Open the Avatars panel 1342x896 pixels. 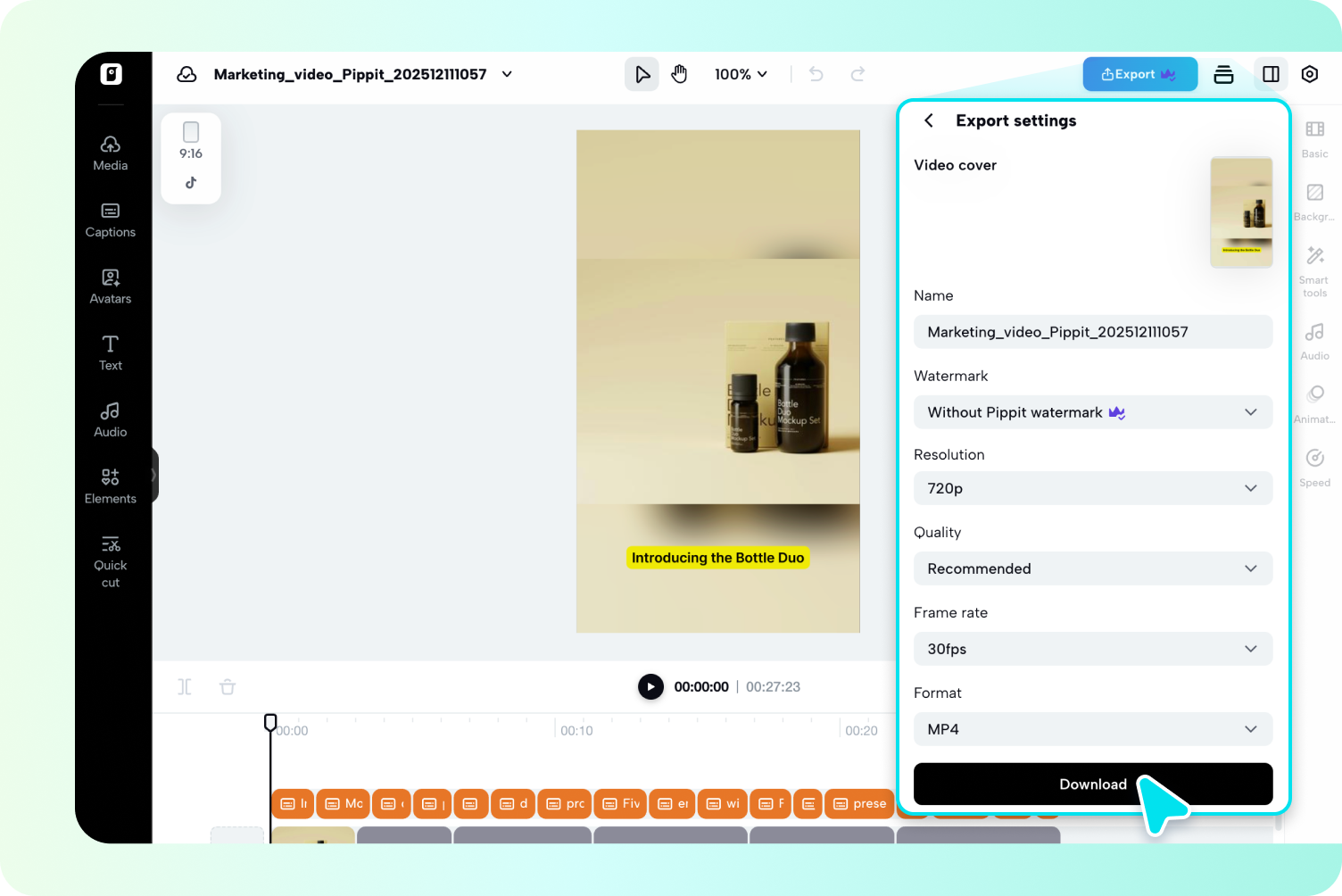click(x=110, y=286)
